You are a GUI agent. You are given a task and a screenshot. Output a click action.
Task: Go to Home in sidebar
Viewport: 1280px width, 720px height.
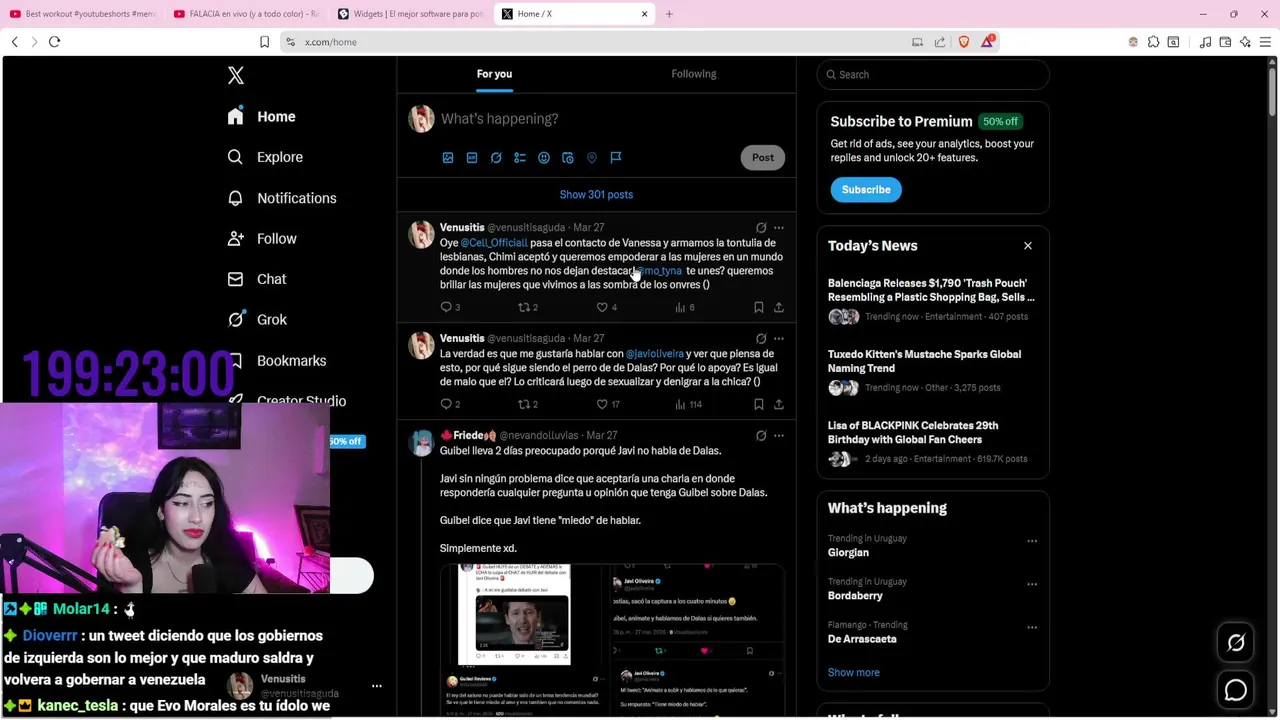[261, 117]
